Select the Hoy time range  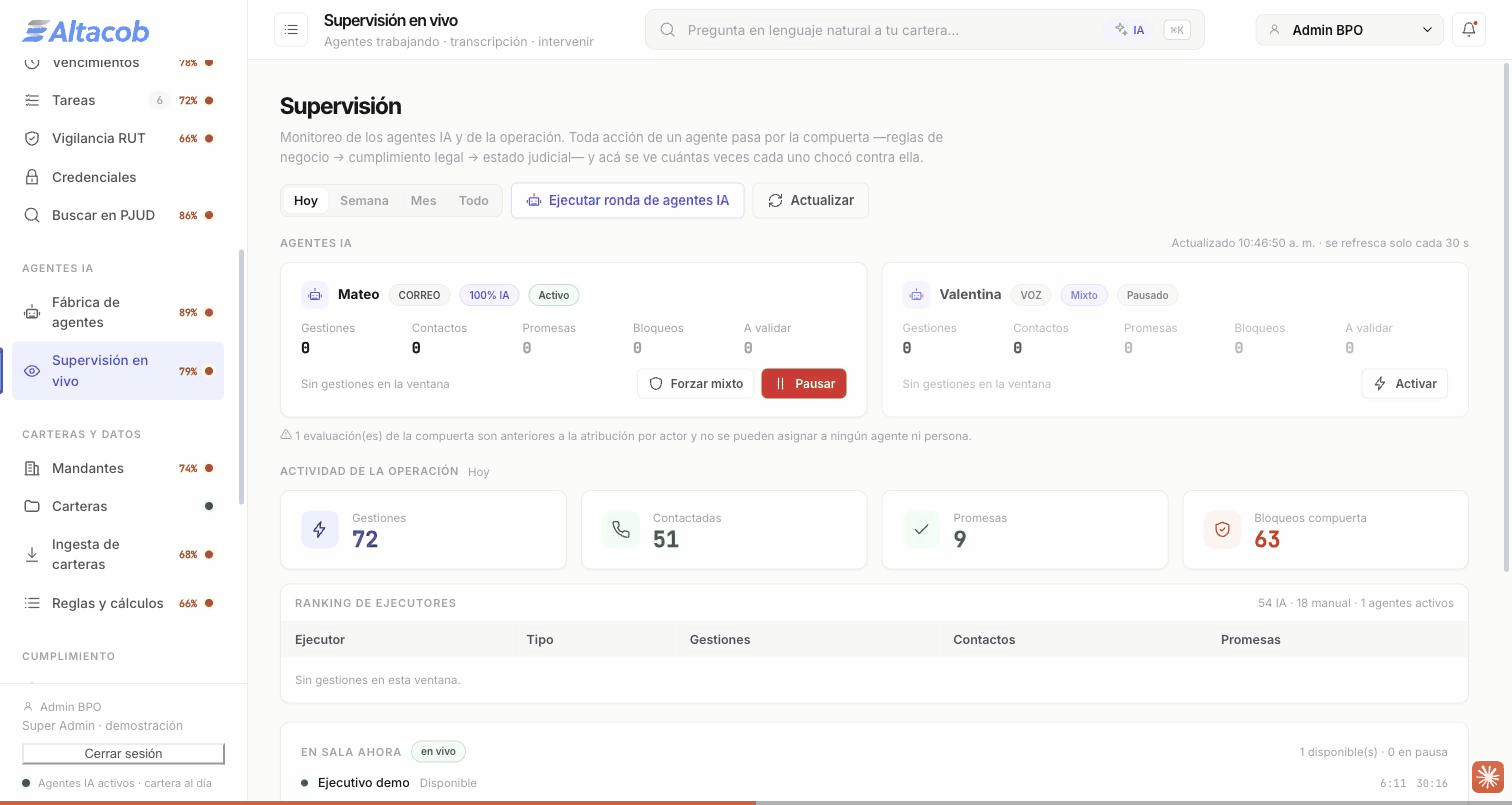[306, 200]
